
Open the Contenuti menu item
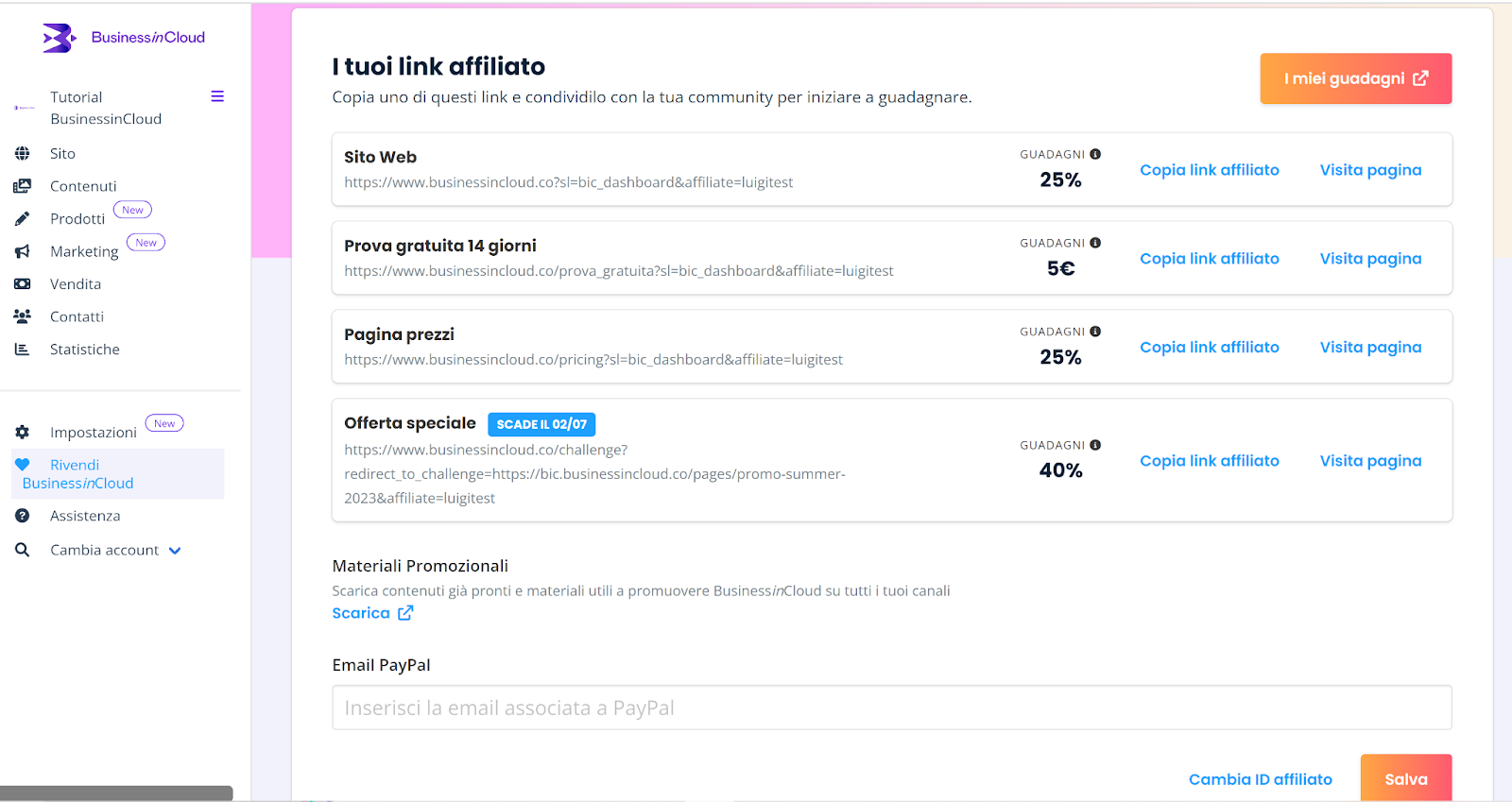[x=83, y=186]
